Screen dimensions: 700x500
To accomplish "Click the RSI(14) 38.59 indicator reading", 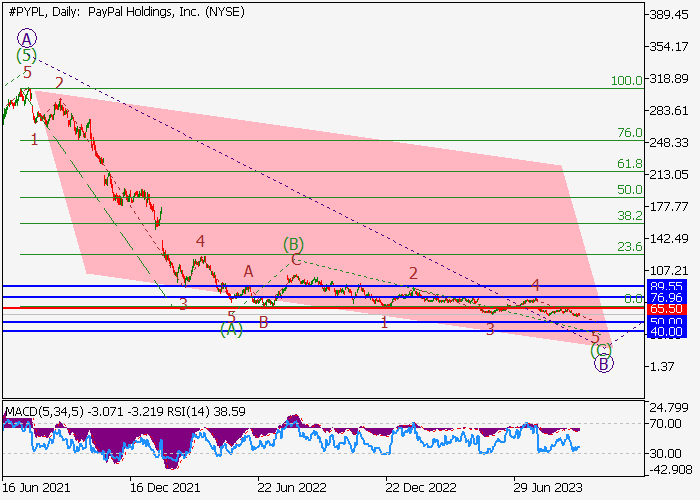I will point(206,411).
